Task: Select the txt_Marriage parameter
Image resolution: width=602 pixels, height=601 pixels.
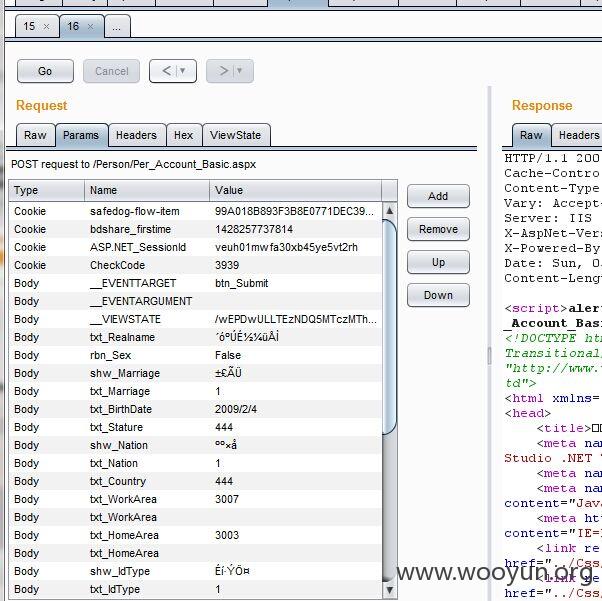Action: (195, 392)
